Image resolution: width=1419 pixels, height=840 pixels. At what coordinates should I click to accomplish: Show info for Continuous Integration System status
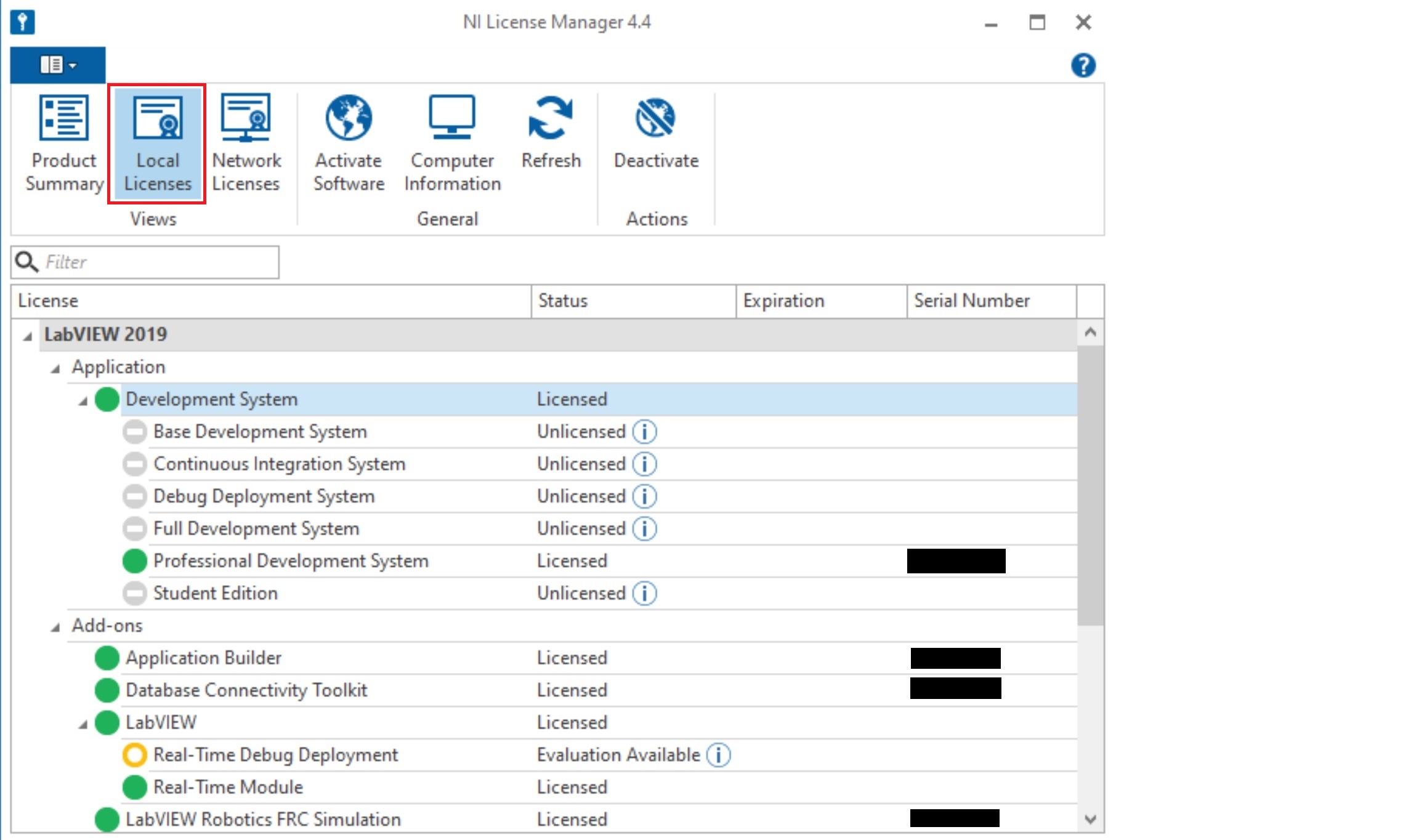coord(645,464)
